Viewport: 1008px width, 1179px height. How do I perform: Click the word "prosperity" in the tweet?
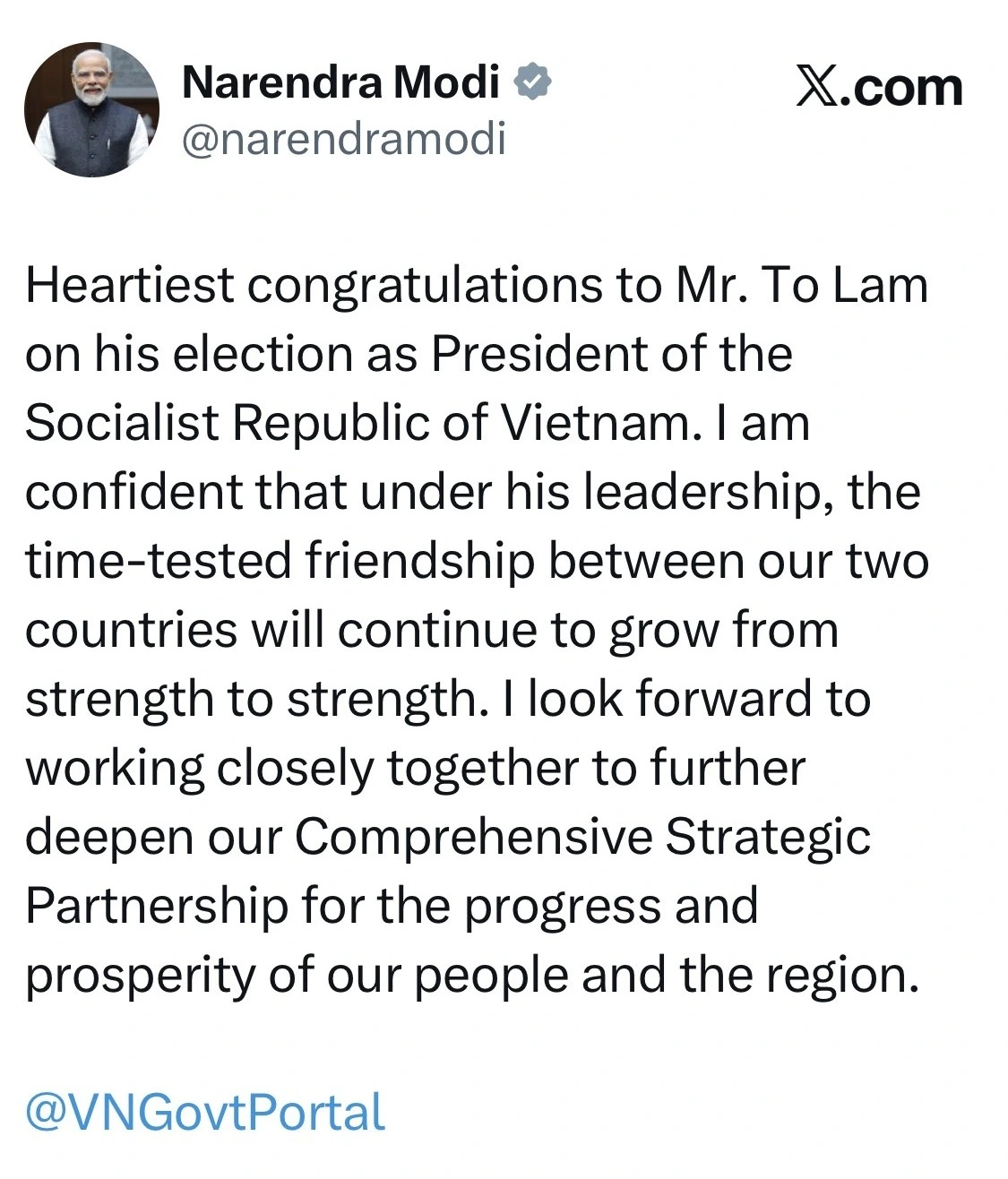139,975
